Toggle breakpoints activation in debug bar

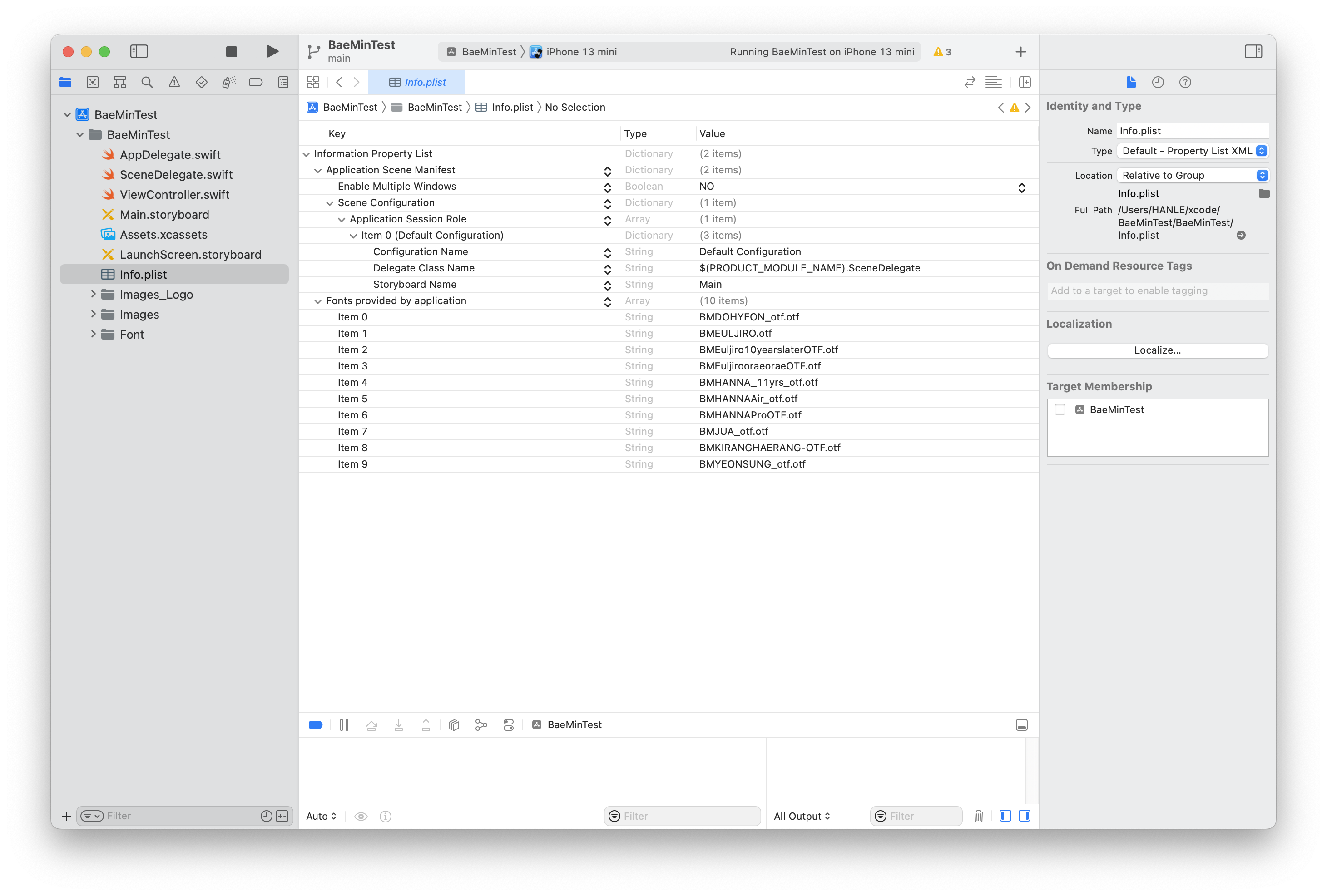coord(316,725)
